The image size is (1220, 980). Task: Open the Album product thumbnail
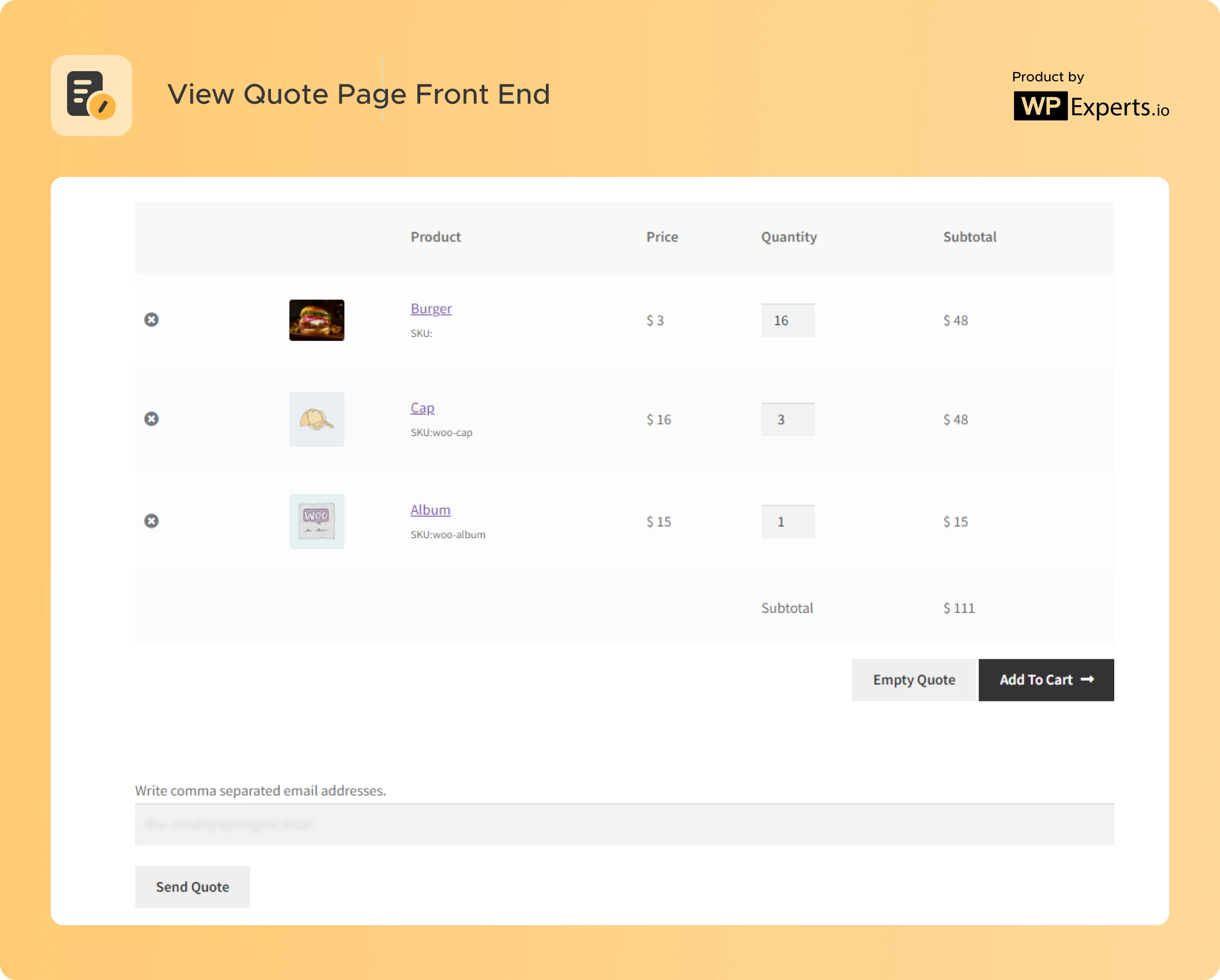point(317,521)
